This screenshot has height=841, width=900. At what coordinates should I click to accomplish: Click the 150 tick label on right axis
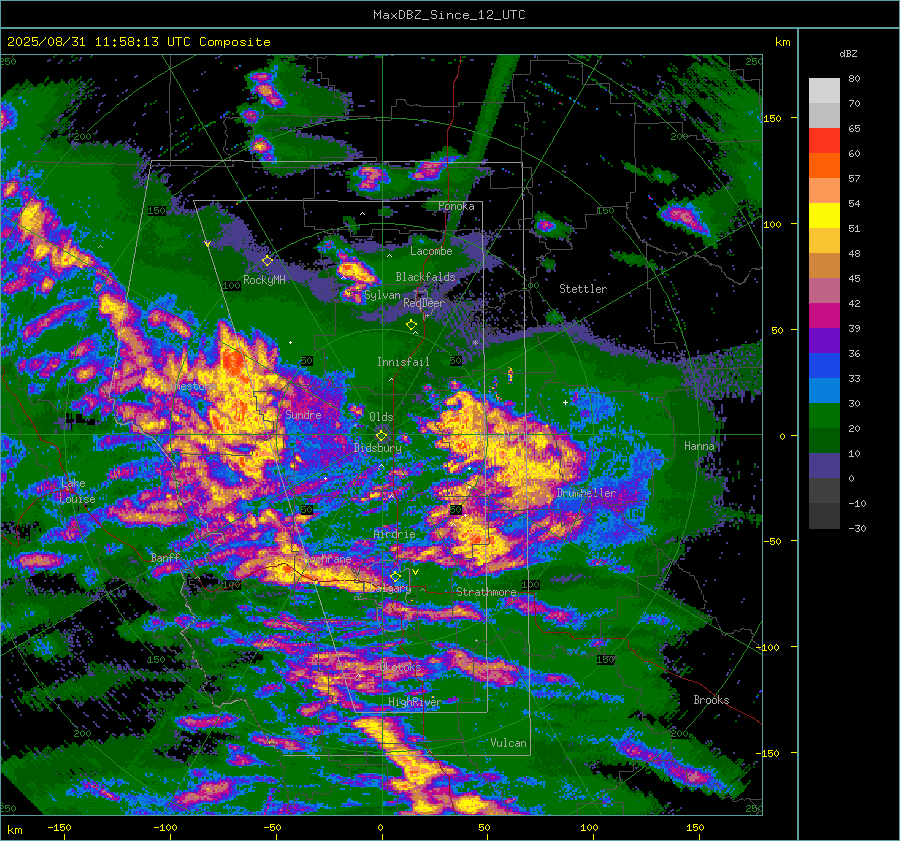click(x=772, y=118)
